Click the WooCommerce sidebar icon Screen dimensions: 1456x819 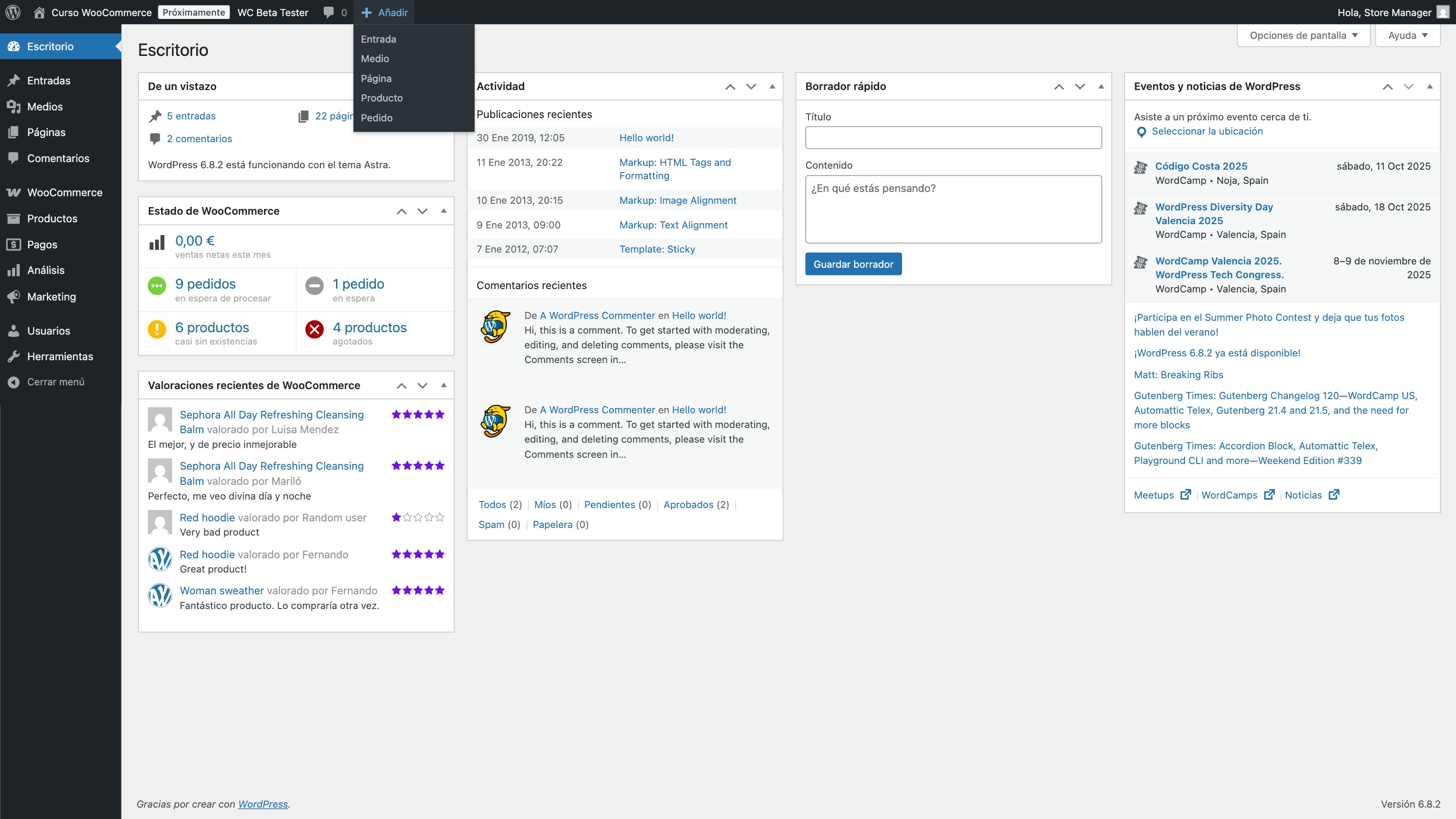pos(14,192)
